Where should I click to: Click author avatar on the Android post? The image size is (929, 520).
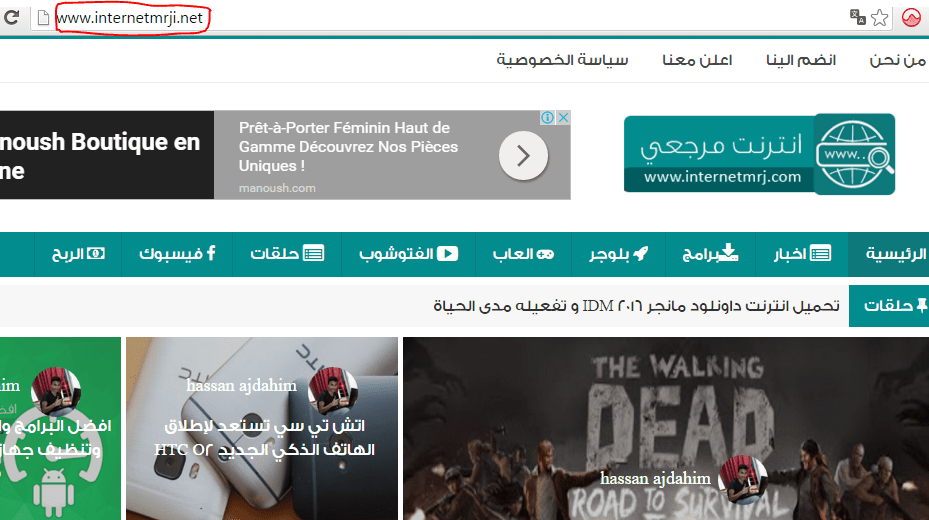pyautogui.click(x=56, y=391)
